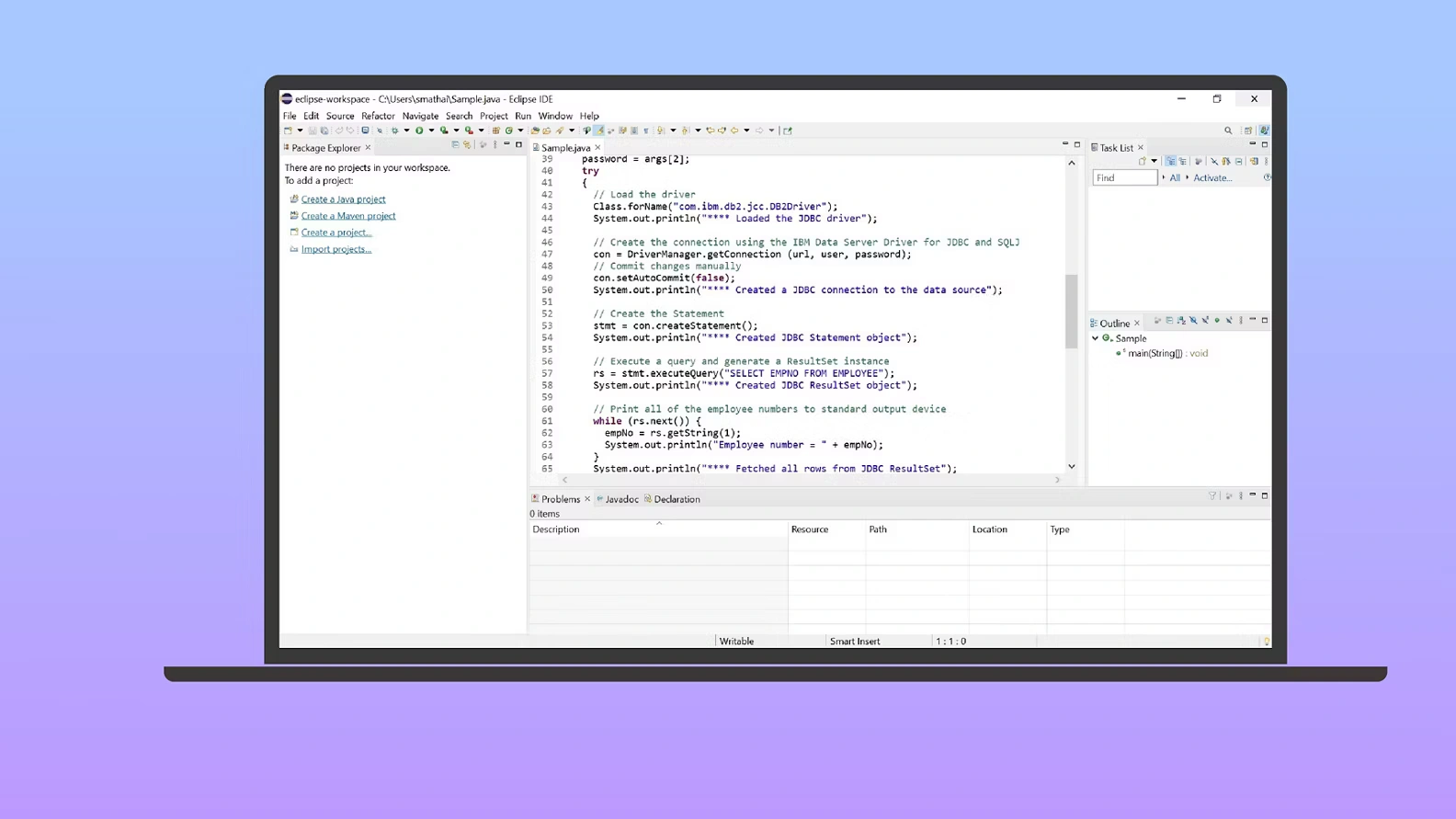
Task: Click the Open Perspective icon
Action: [1247, 131]
